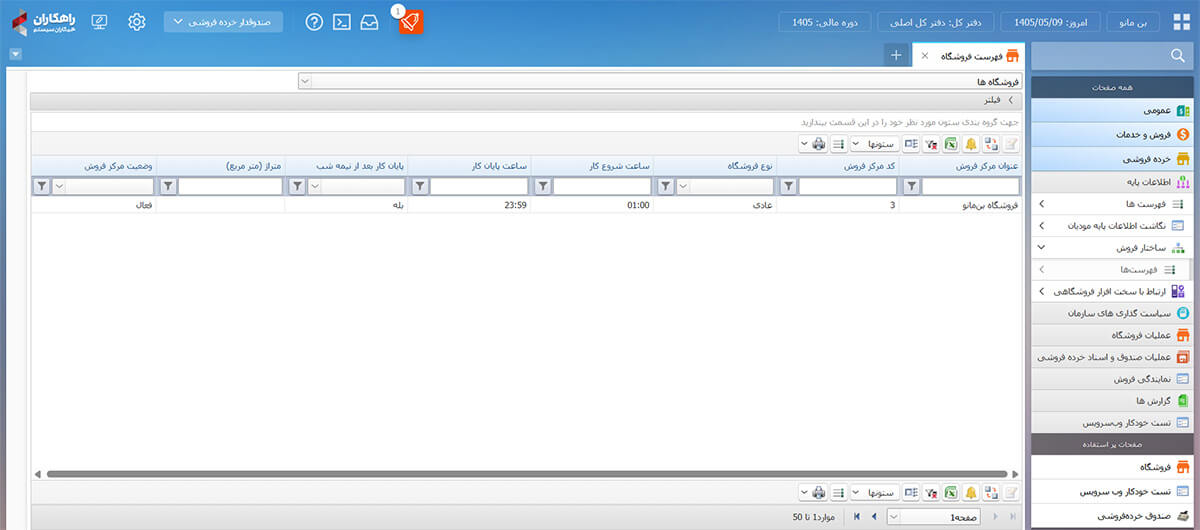
Task: Click the horizontal scrollbar under the grid
Action: [526, 474]
